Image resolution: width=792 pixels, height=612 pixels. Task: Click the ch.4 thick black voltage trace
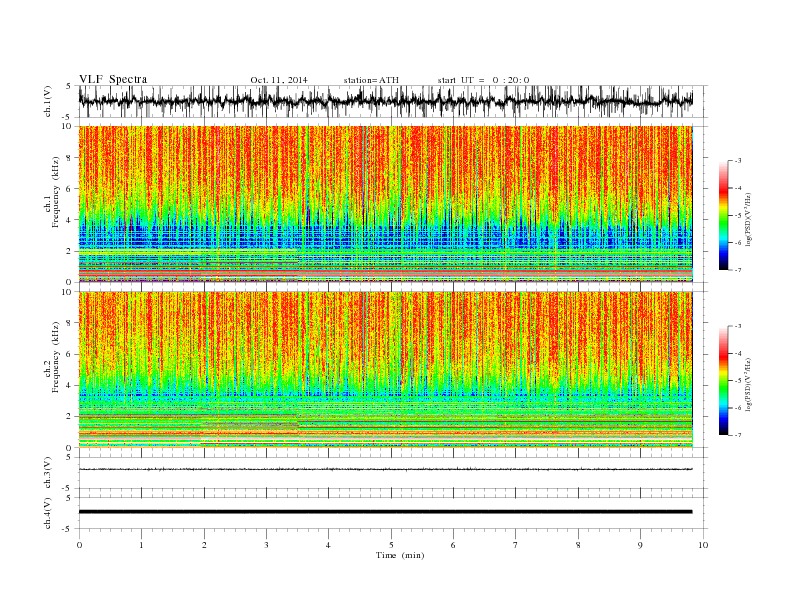(386, 512)
